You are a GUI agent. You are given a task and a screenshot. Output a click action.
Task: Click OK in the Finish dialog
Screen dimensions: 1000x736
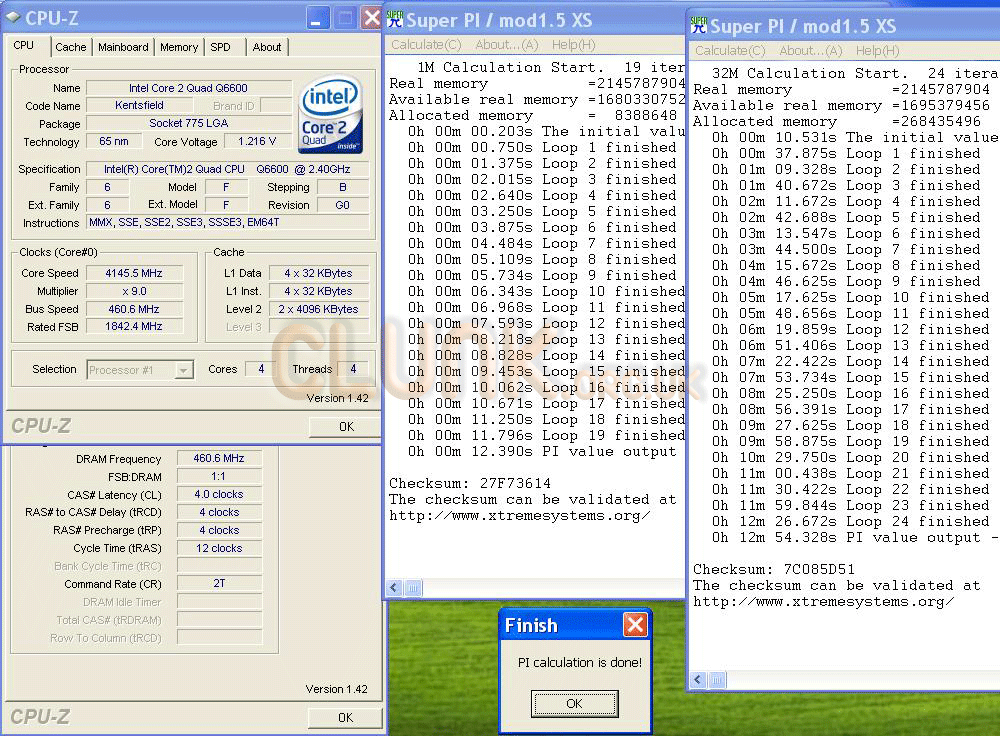point(574,703)
